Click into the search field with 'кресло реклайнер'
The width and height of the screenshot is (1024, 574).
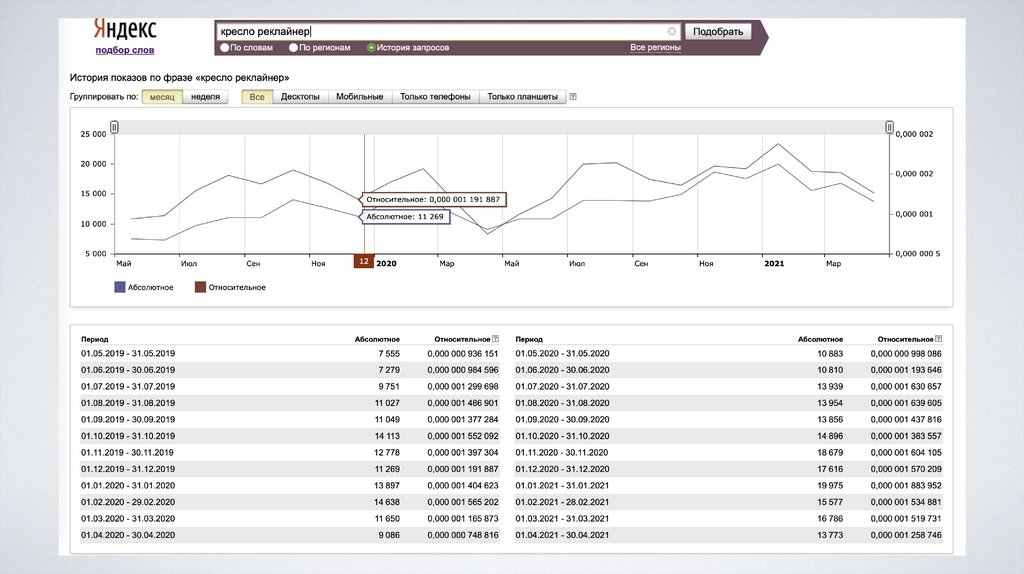click(440, 31)
